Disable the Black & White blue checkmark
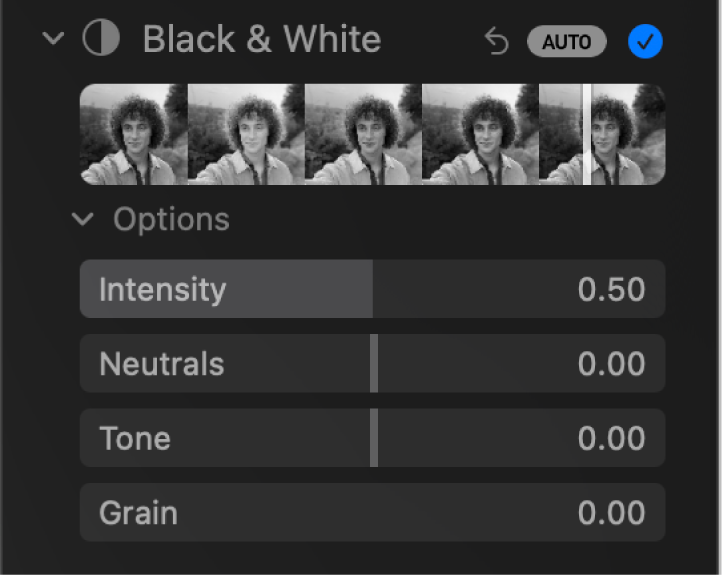 coord(645,42)
